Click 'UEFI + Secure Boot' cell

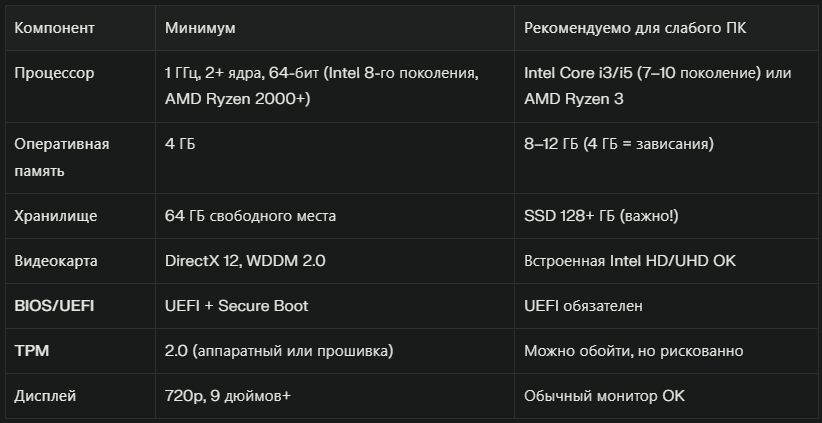[236, 306]
